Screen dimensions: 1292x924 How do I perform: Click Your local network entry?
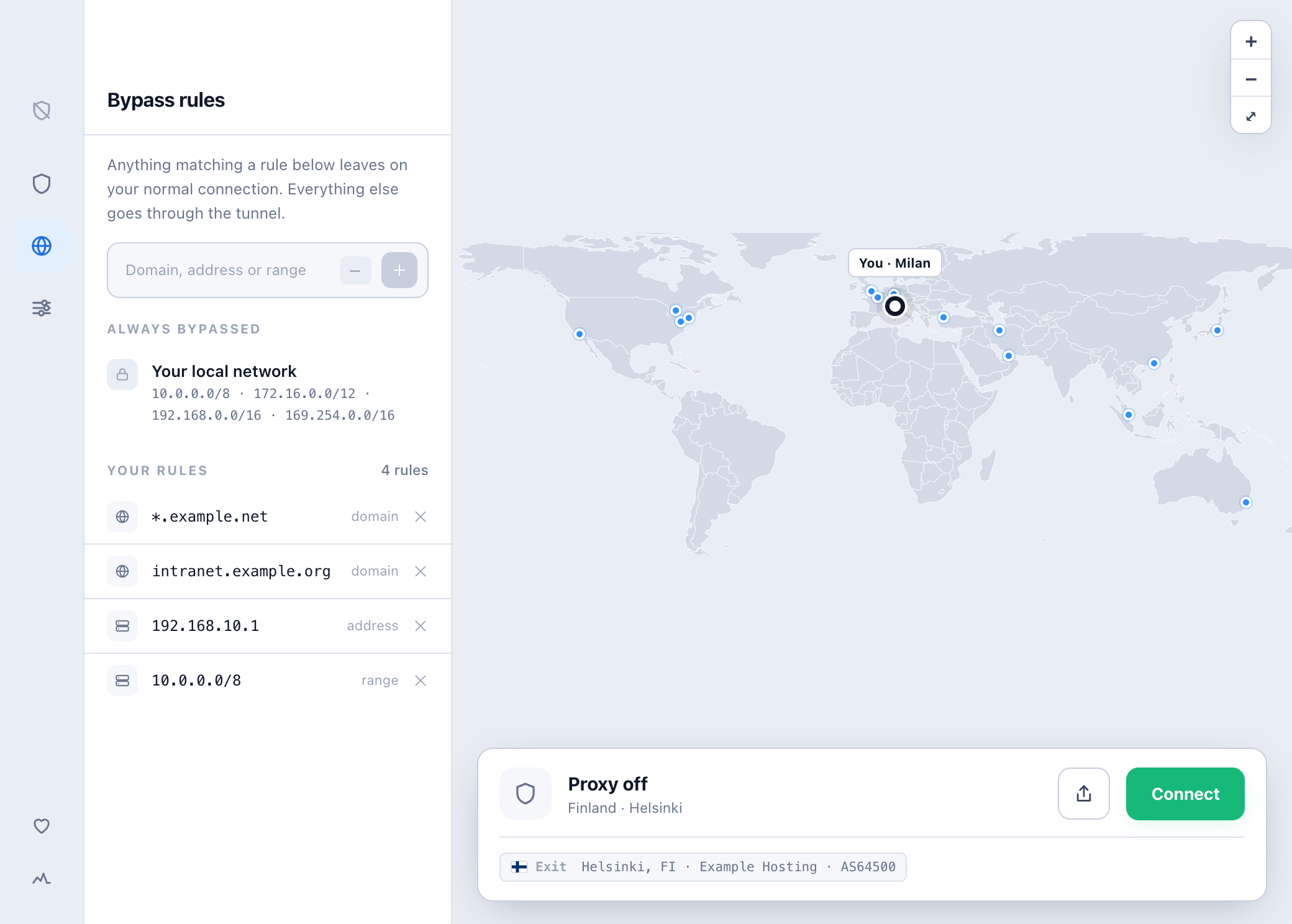click(x=268, y=392)
